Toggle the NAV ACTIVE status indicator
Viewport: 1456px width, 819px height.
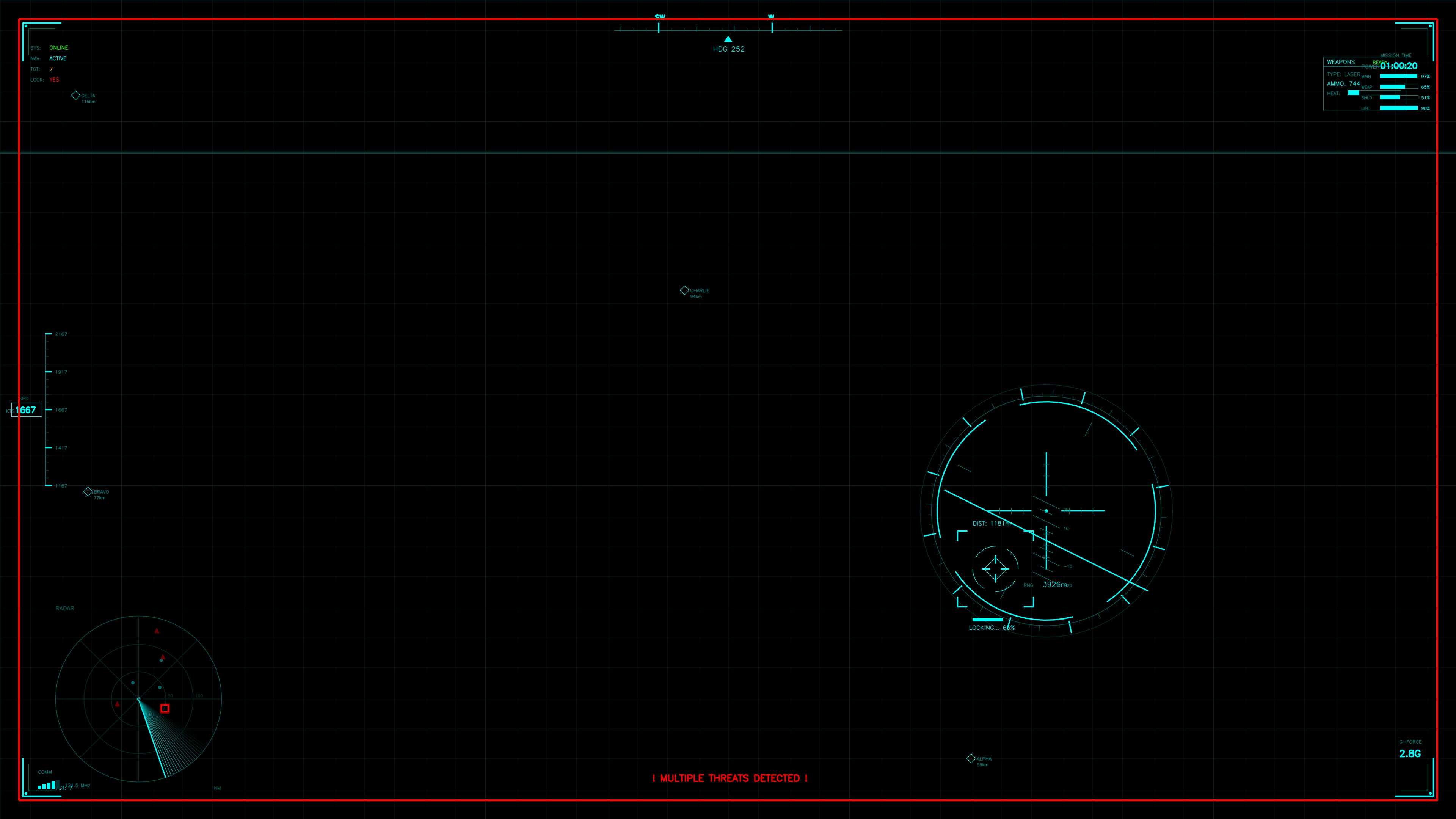pos(58,58)
